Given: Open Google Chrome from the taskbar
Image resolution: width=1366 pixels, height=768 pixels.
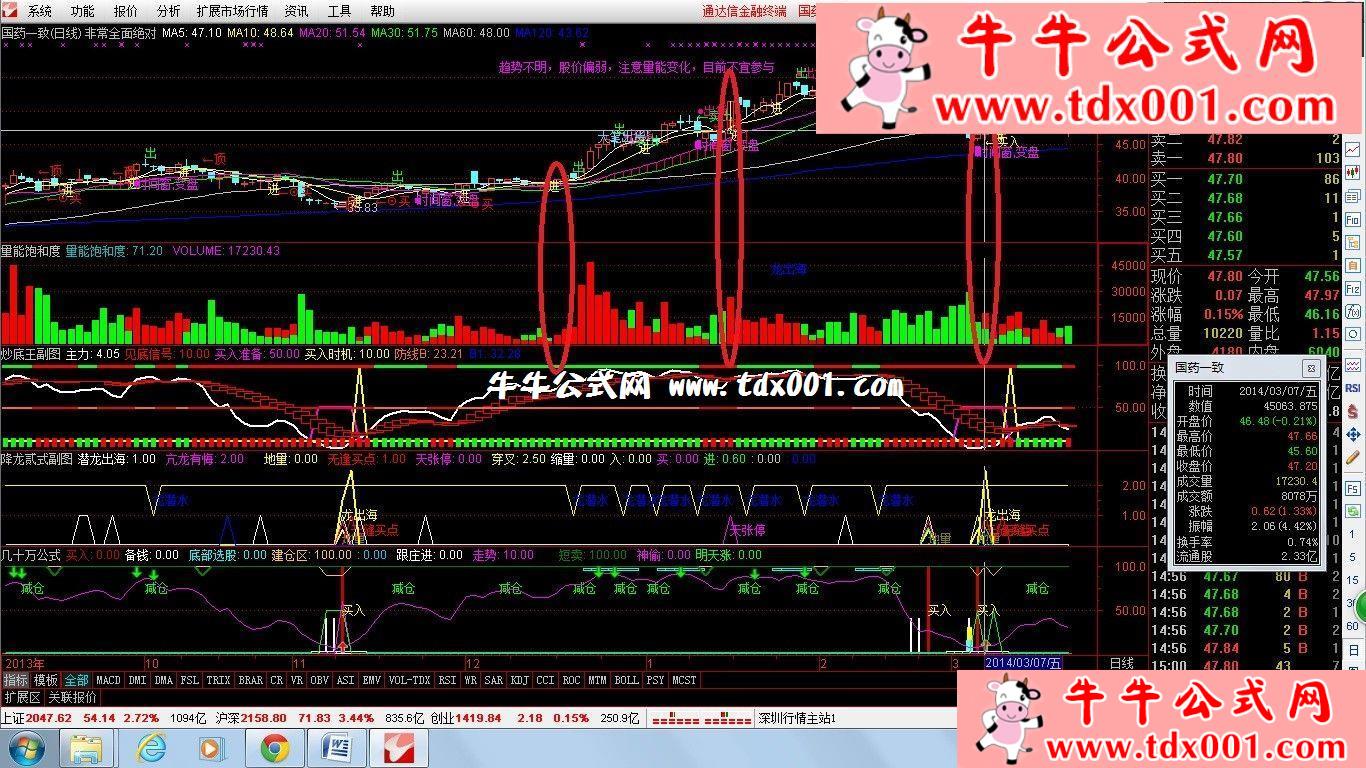Looking at the screenshot, I should point(275,748).
